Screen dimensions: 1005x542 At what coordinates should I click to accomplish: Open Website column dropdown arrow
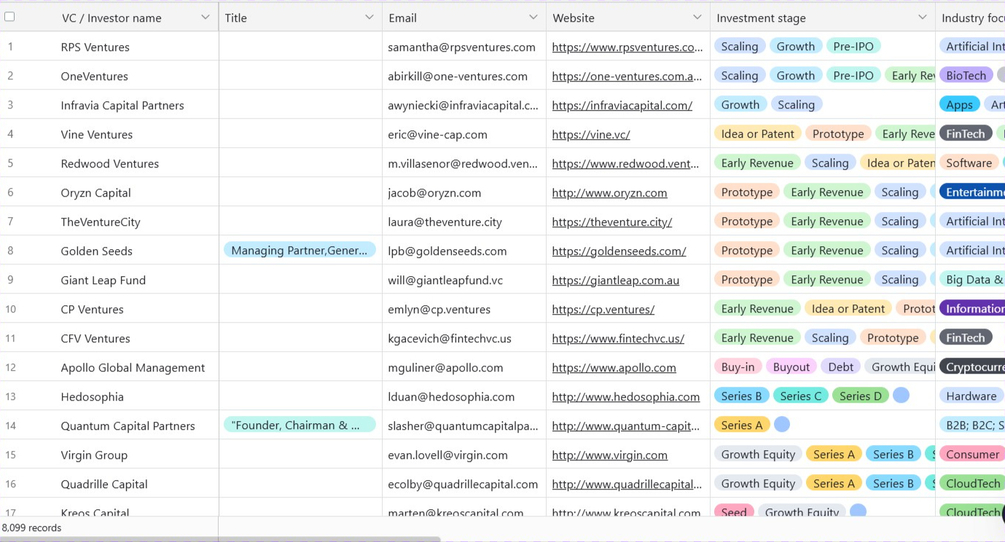point(697,17)
